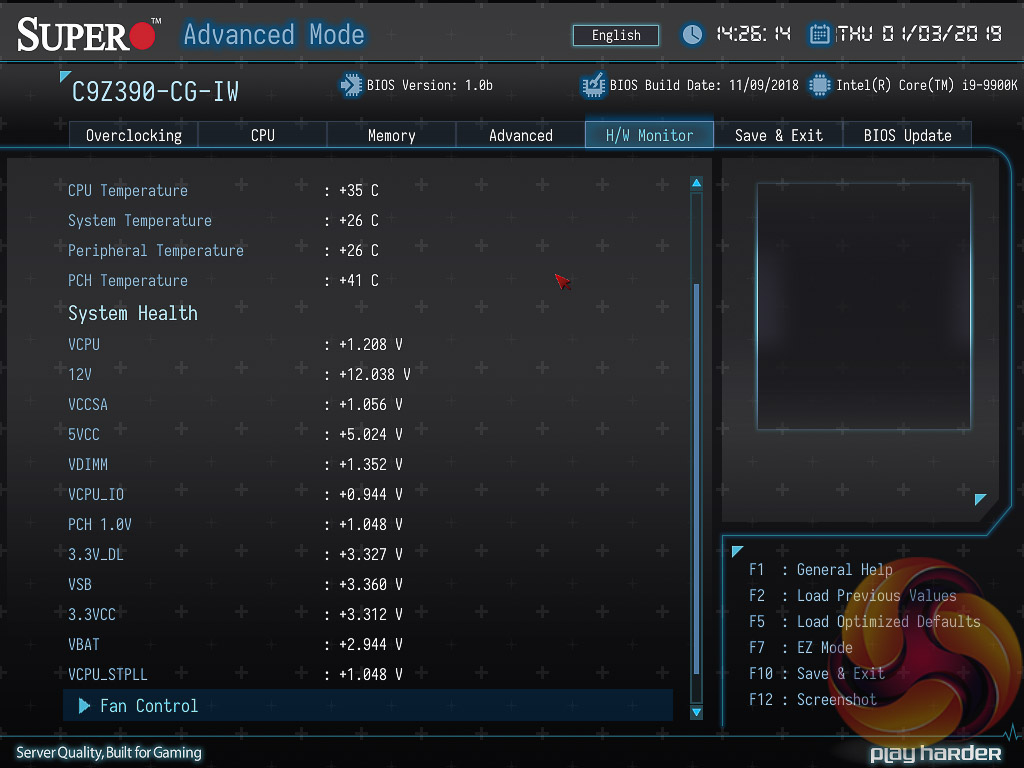Expand the Fan Control submenu
Viewport: 1024px width, 768px height.
368,705
